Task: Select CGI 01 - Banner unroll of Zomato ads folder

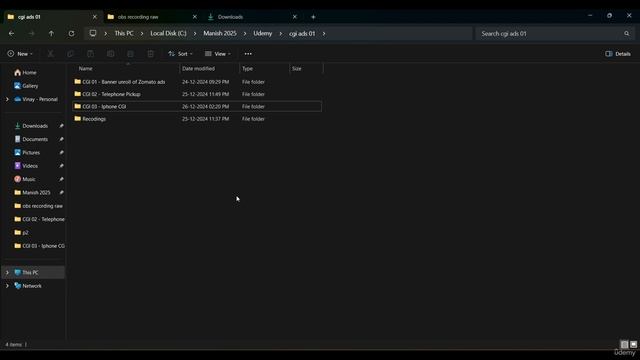Action: pos(197,82)
